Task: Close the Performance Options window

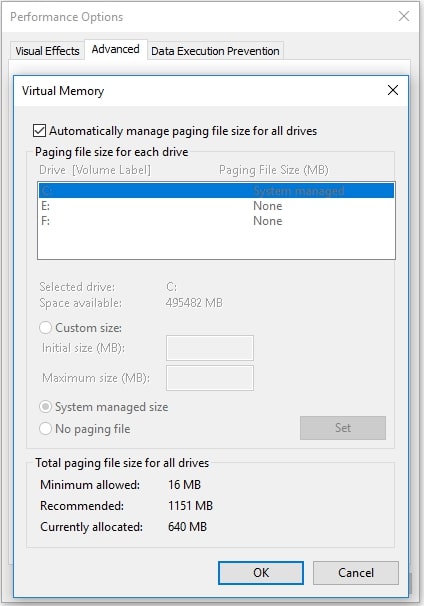Action: tap(404, 16)
